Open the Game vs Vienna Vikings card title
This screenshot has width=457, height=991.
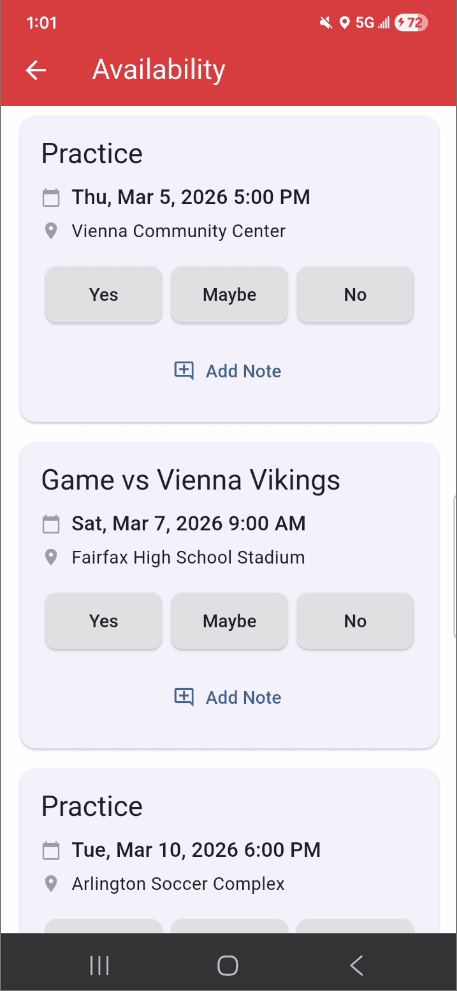(191, 480)
